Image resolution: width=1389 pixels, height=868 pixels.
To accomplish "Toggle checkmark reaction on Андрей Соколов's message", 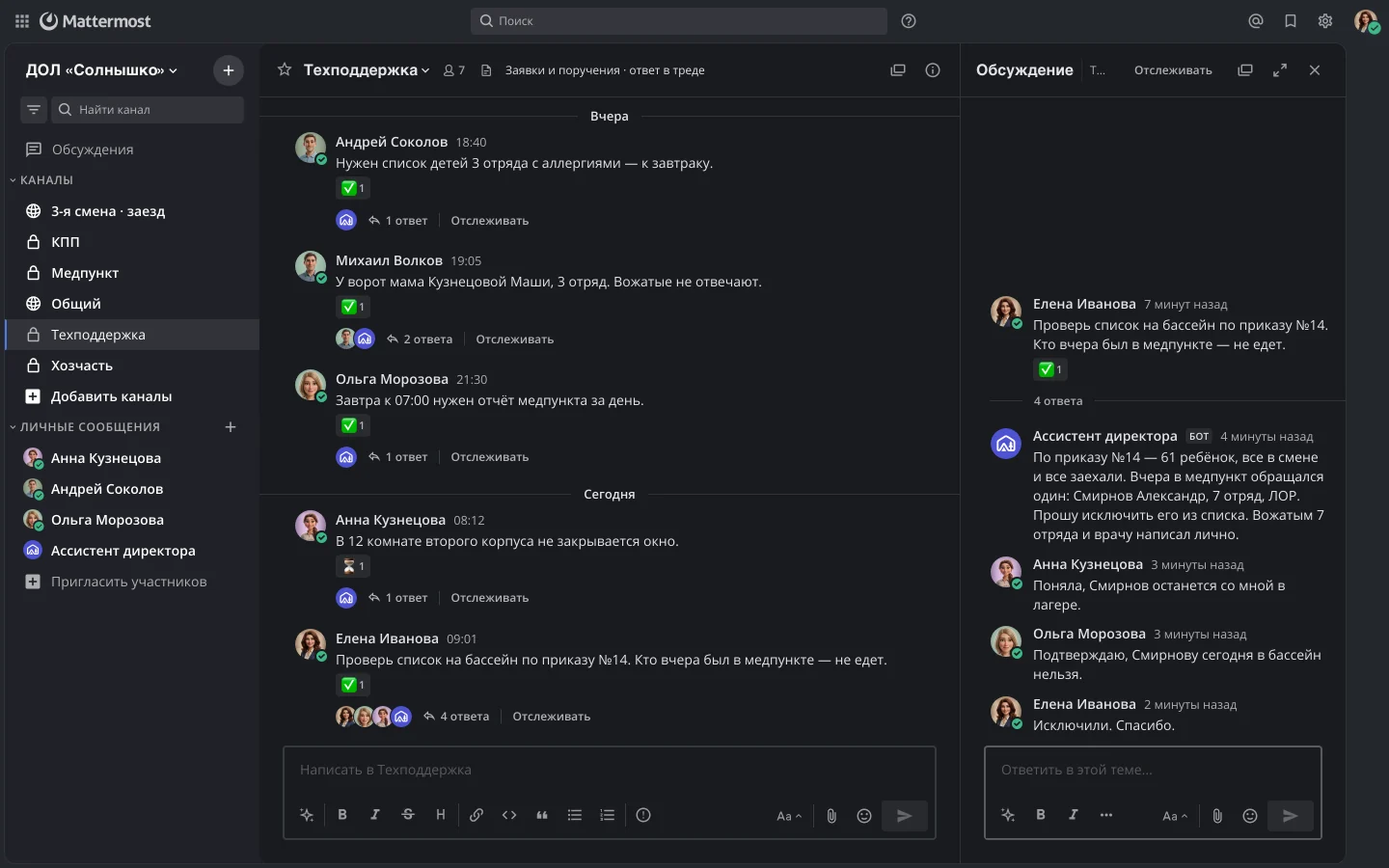I will tap(352, 188).
